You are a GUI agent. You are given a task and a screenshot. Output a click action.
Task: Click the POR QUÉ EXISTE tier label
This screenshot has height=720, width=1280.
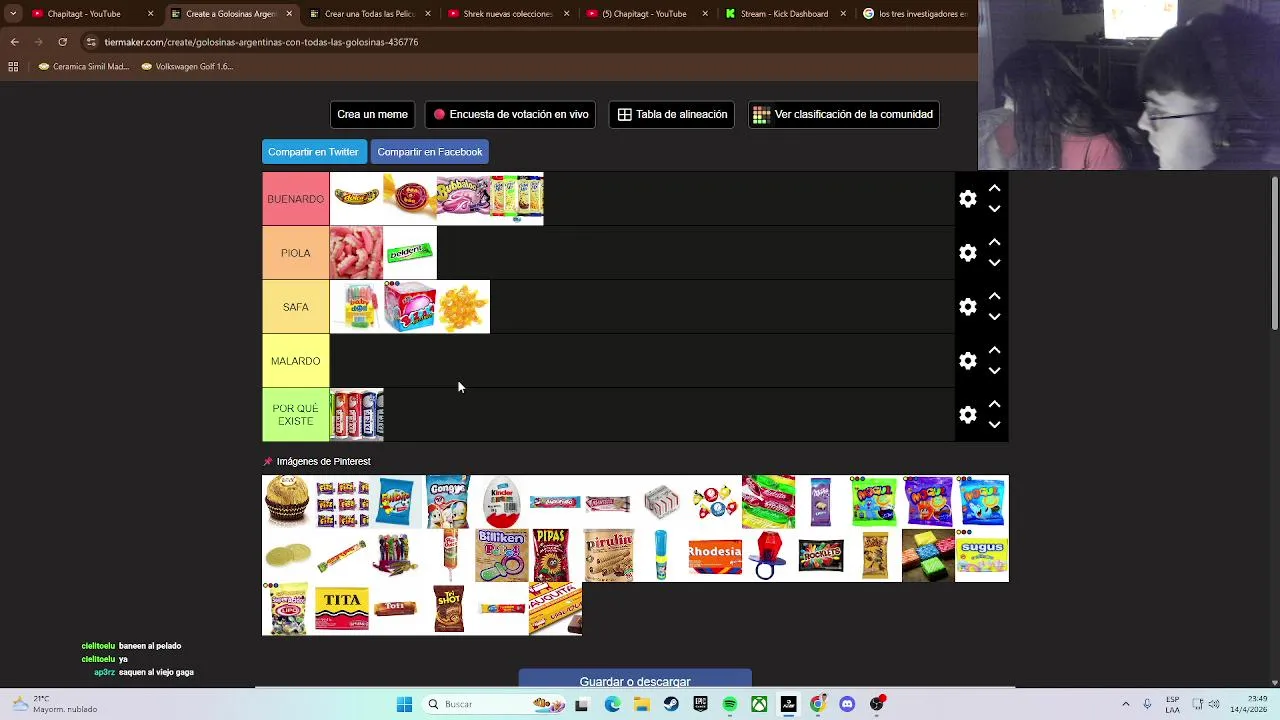(295, 415)
